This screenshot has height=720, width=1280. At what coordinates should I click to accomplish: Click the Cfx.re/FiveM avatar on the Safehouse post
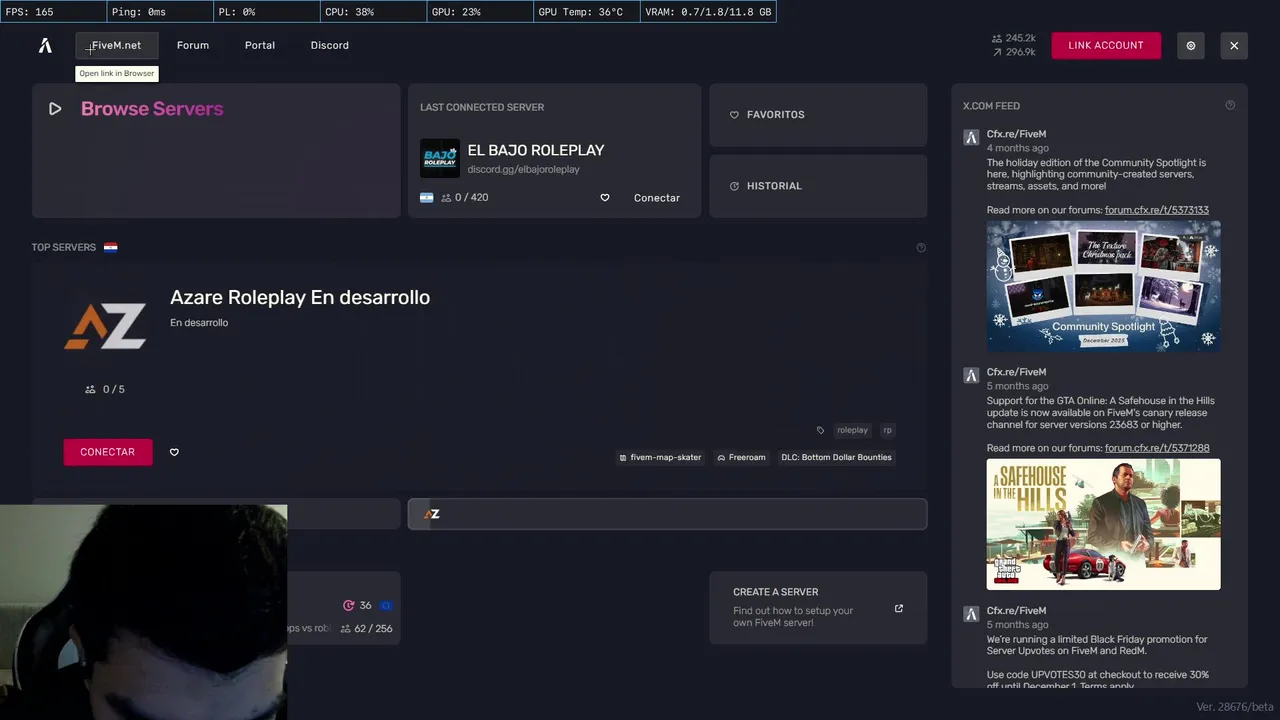click(x=971, y=375)
